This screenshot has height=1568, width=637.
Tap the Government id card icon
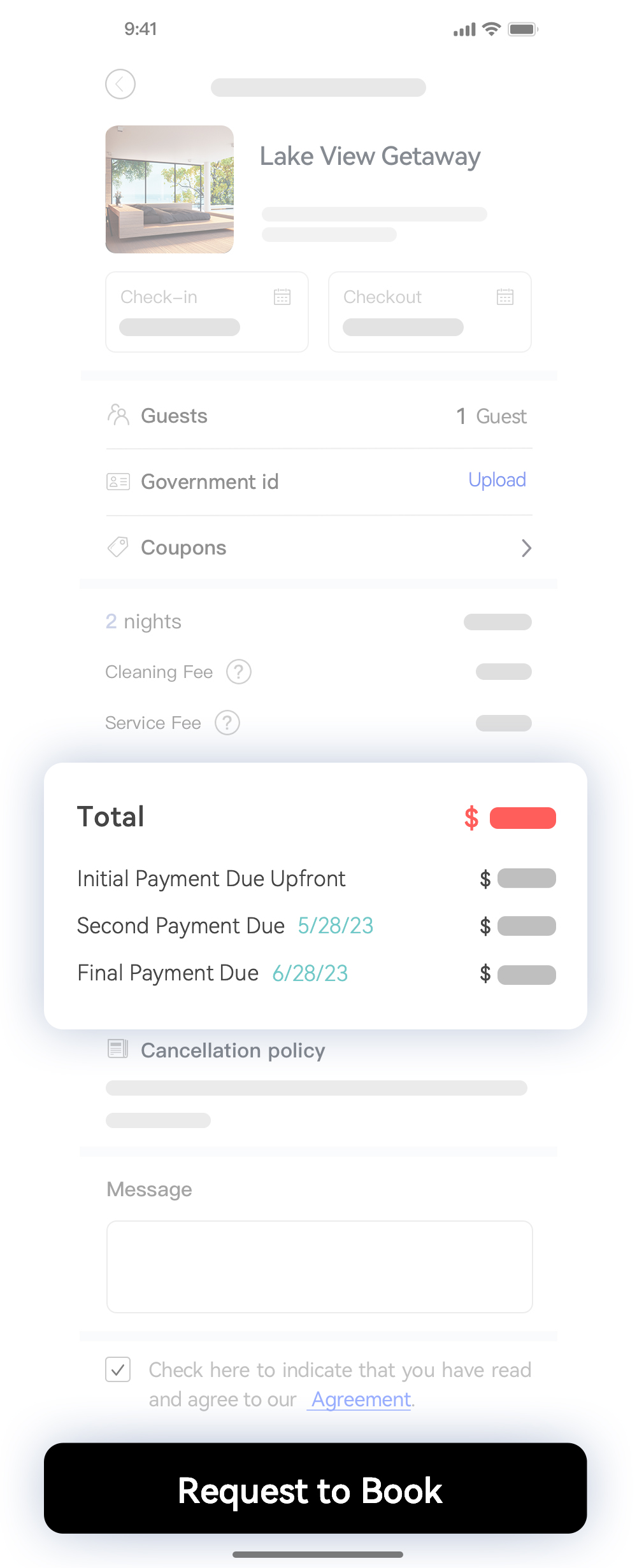[118, 481]
